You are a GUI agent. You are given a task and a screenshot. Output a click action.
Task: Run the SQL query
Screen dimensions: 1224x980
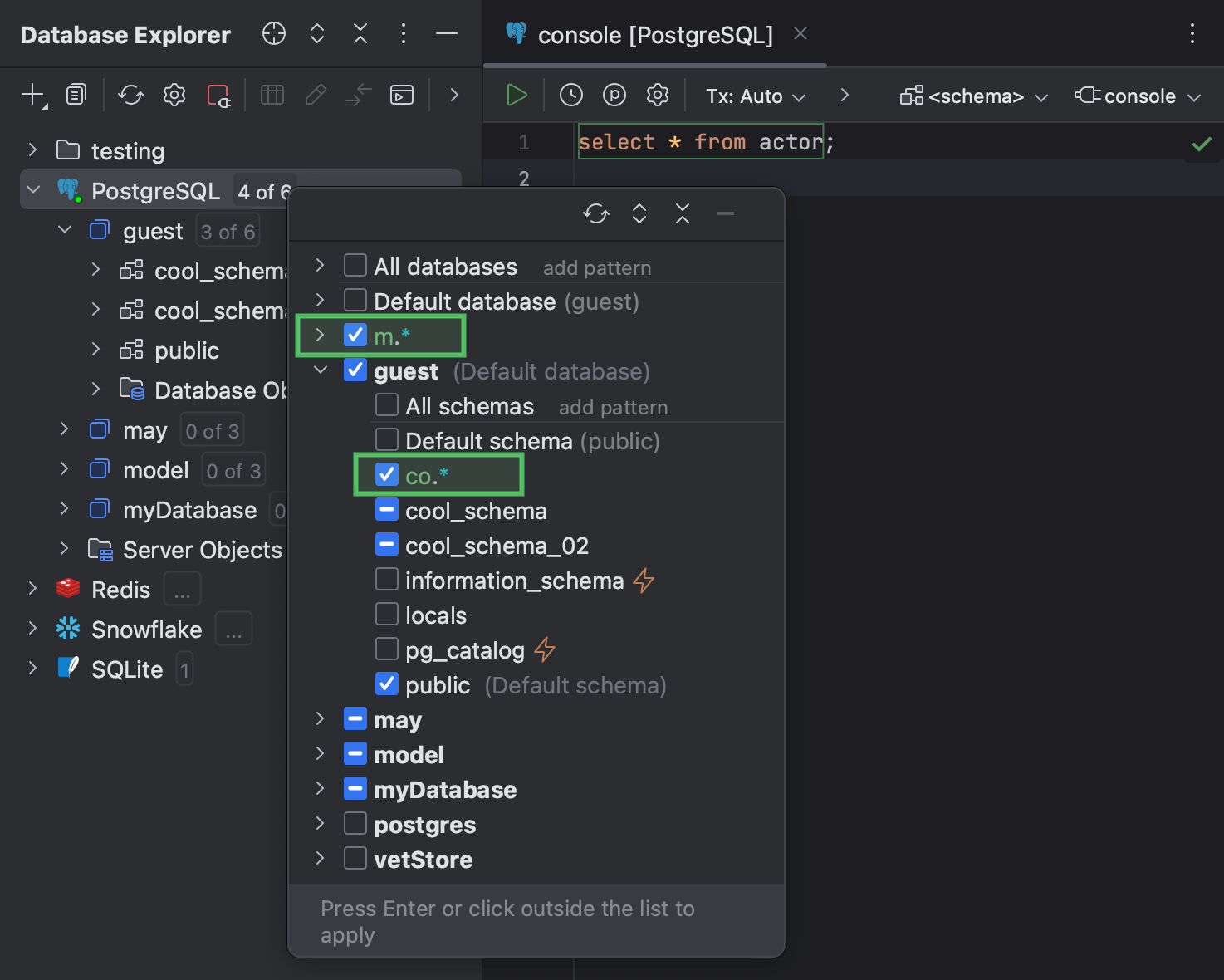pyautogui.click(x=516, y=95)
